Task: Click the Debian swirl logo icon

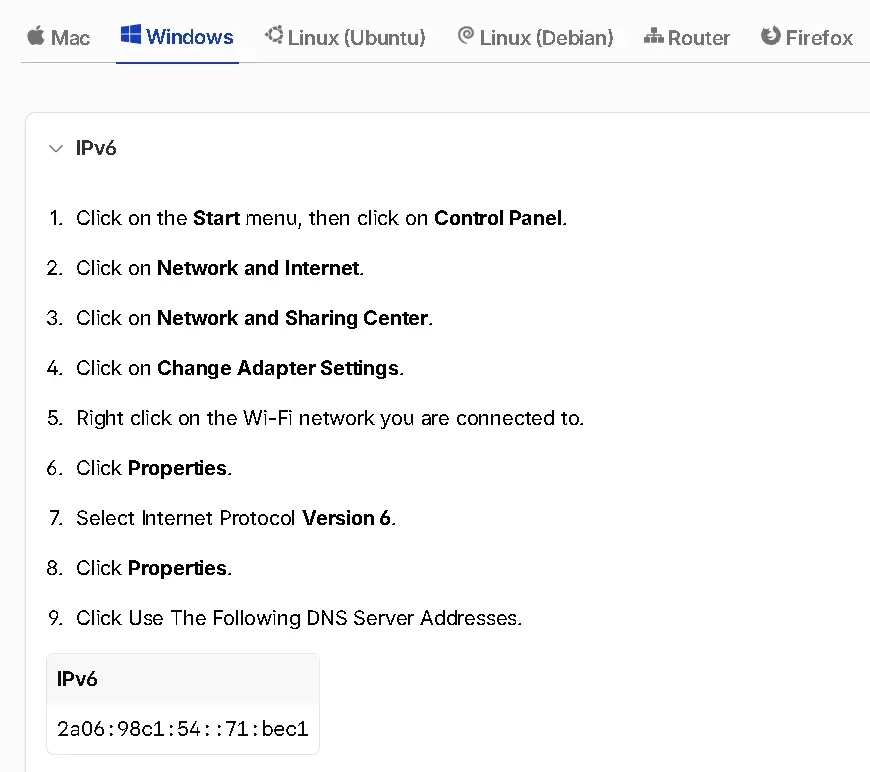Action: pyautogui.click(x=466, y=35)
